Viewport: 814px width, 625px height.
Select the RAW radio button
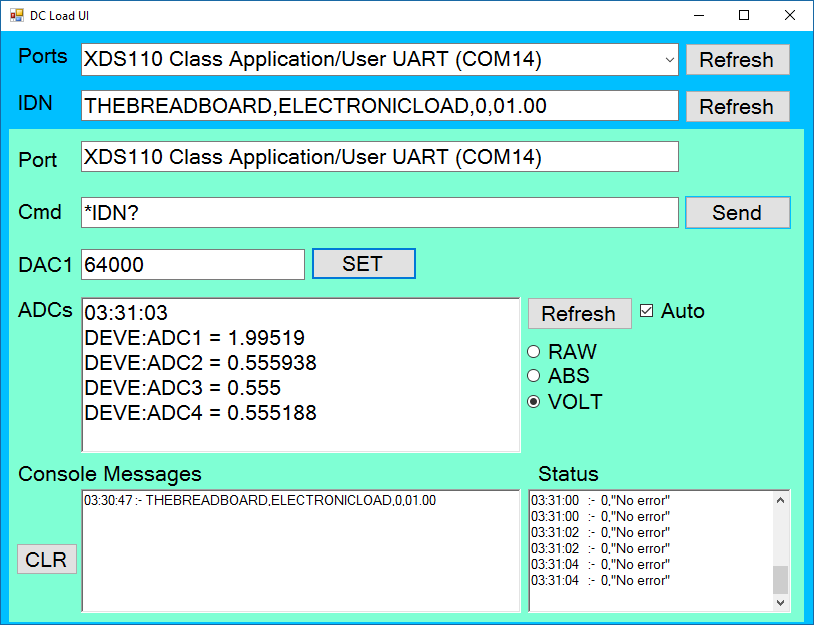533,351
